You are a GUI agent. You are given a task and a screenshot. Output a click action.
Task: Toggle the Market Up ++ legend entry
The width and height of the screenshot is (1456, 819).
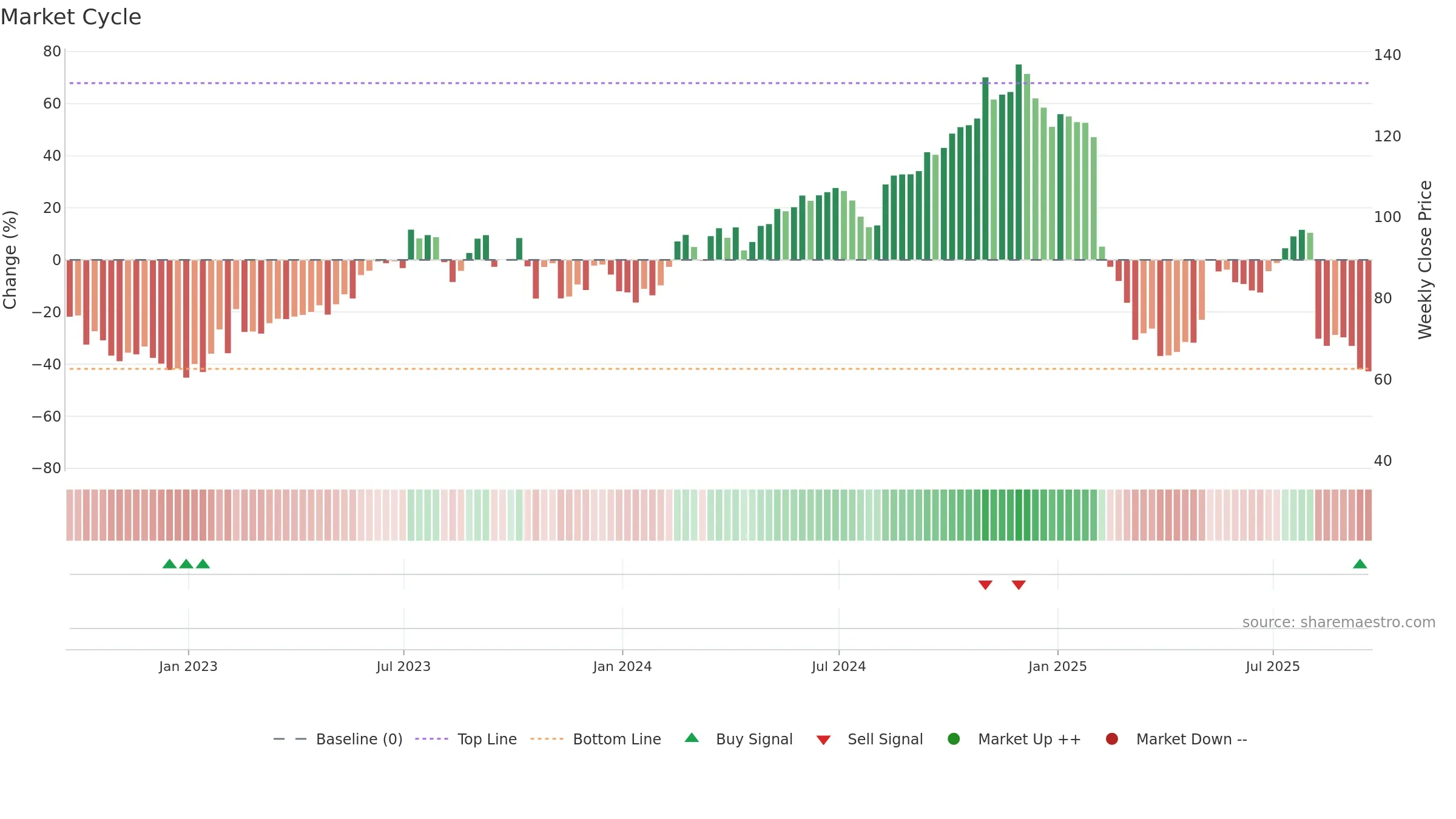pos(1014,739)
